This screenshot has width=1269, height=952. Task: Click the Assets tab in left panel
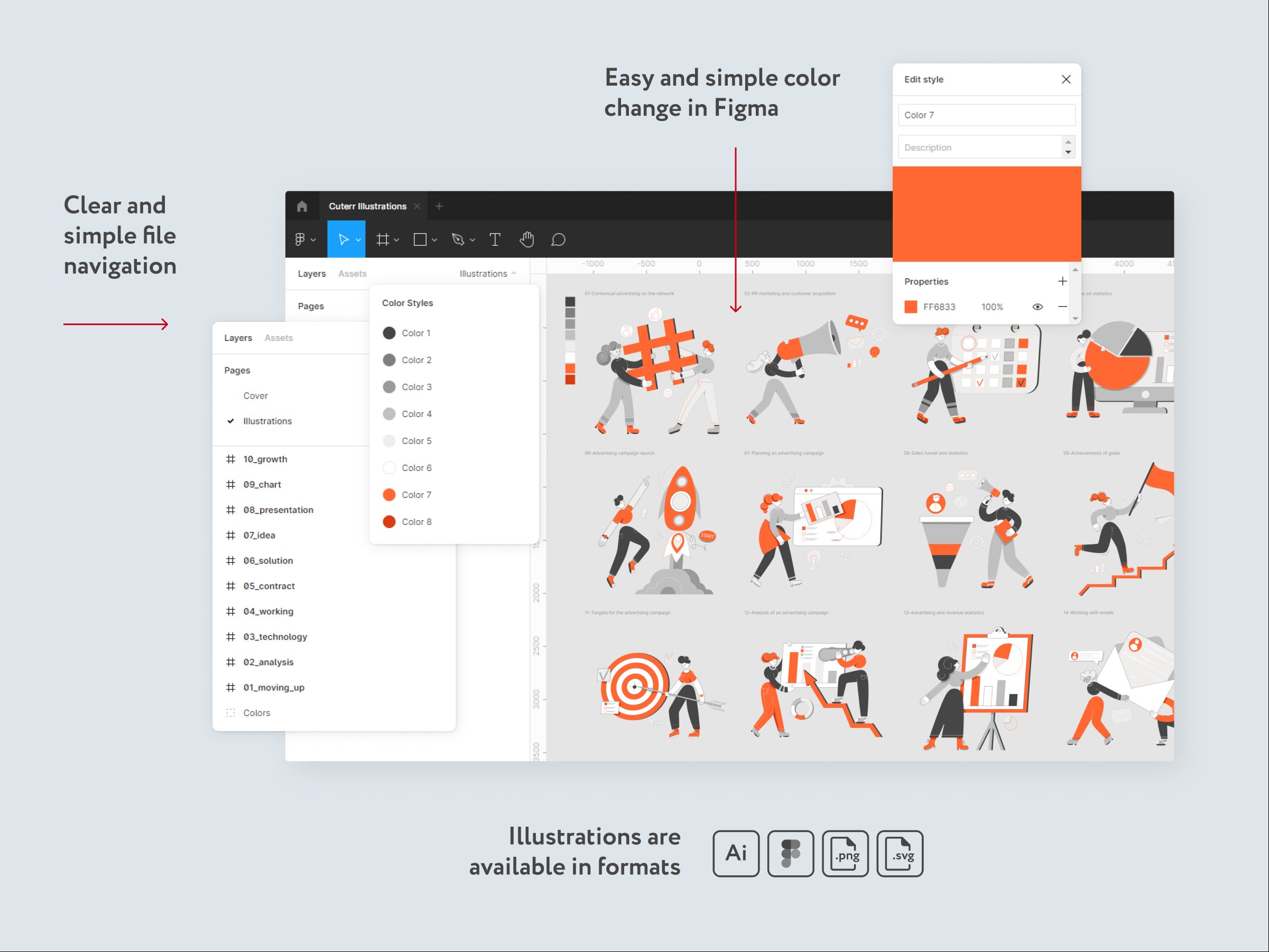click(x=278, y=338)
